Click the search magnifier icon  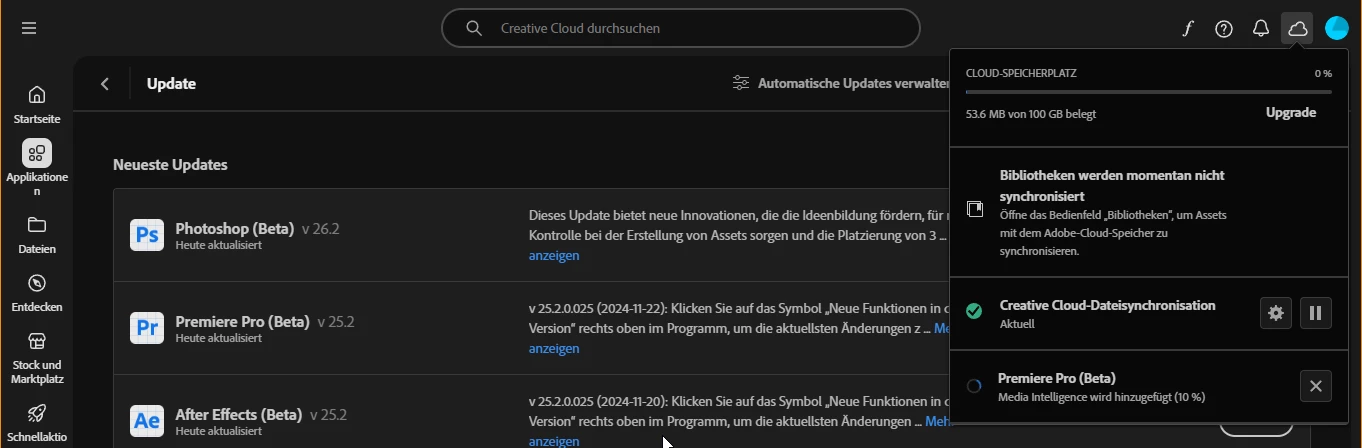click(474, 28)
